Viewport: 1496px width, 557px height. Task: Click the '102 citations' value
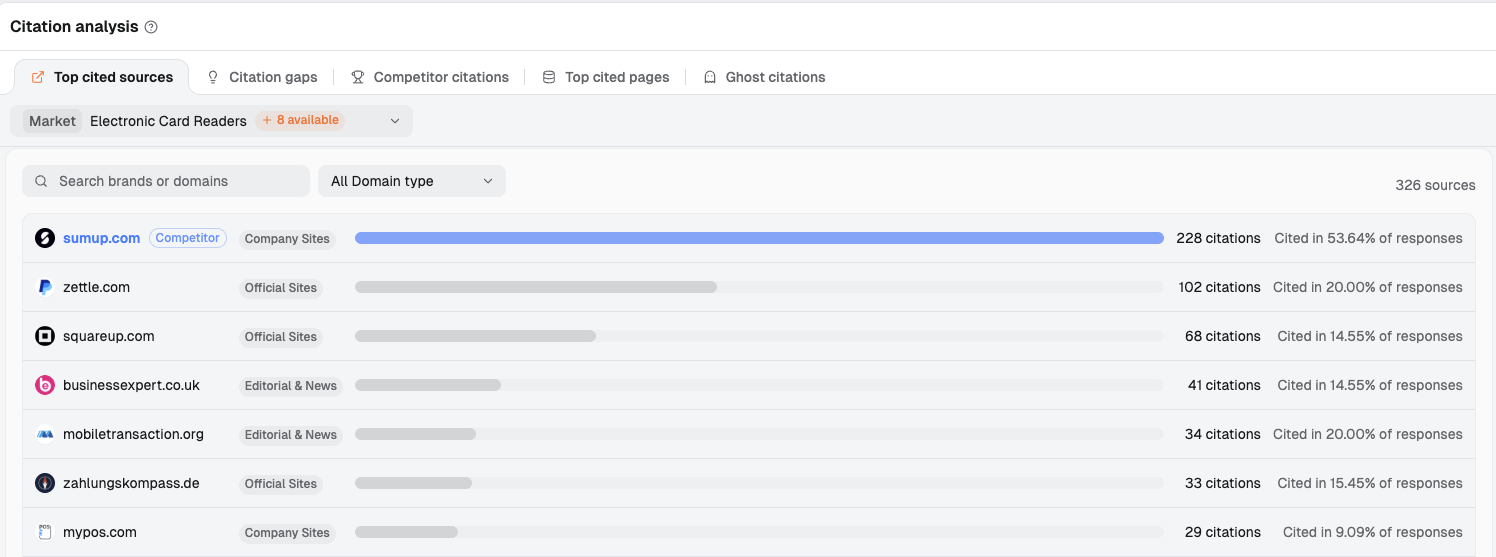(x=1219, y=287)
